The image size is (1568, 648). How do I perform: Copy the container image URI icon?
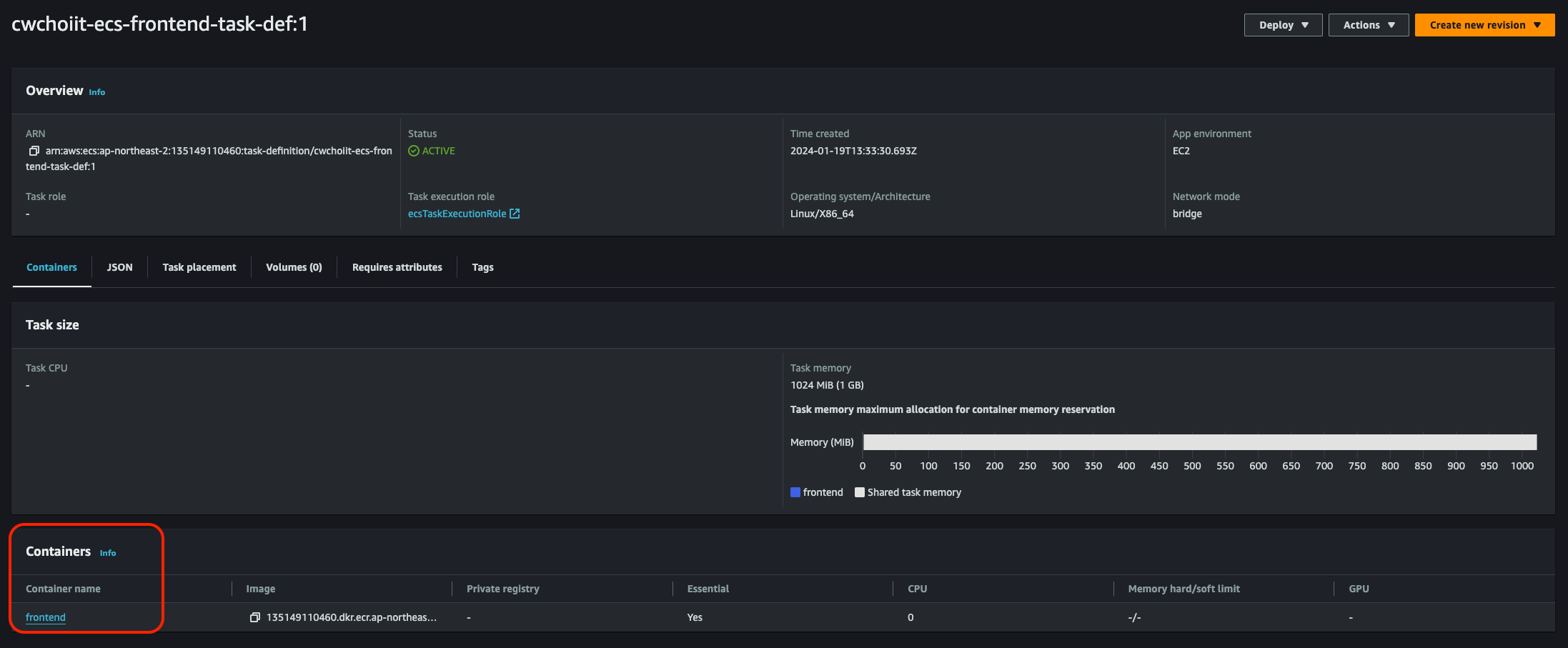pyautogui.click(x=254, y=617)
